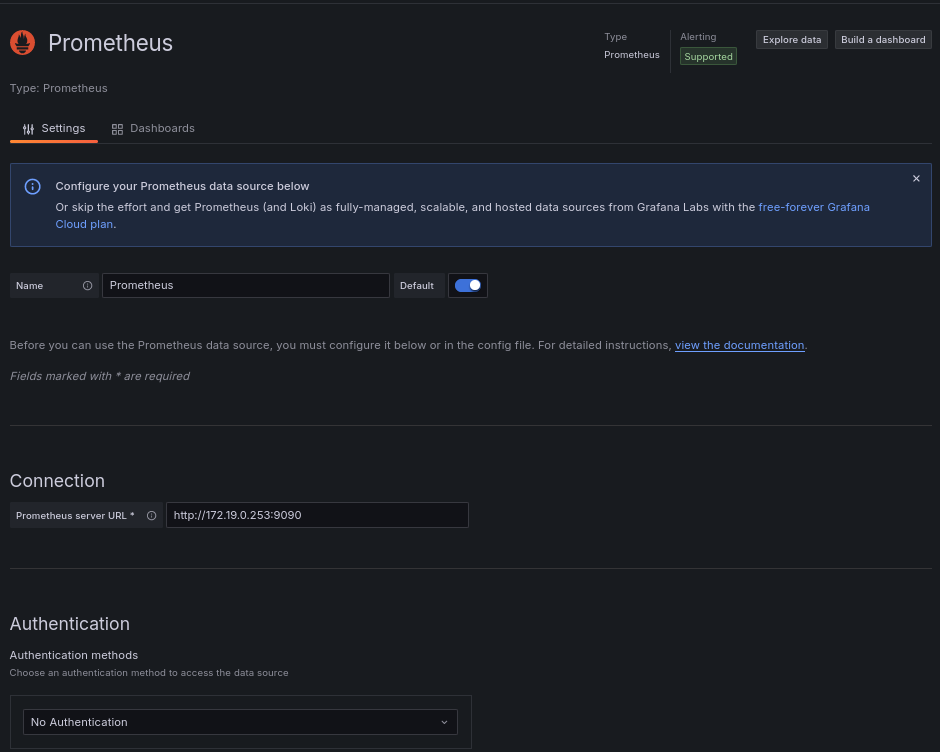Click the Authentication section heading
The height and width of the screenshot is (752, 940).
coord(70,624)
